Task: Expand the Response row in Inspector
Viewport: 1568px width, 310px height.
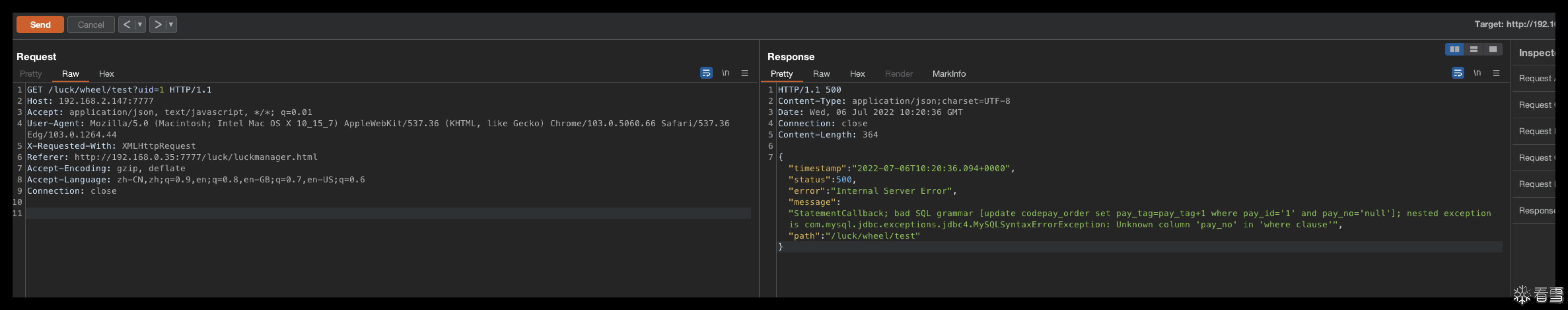Action: click(1534, 211)
